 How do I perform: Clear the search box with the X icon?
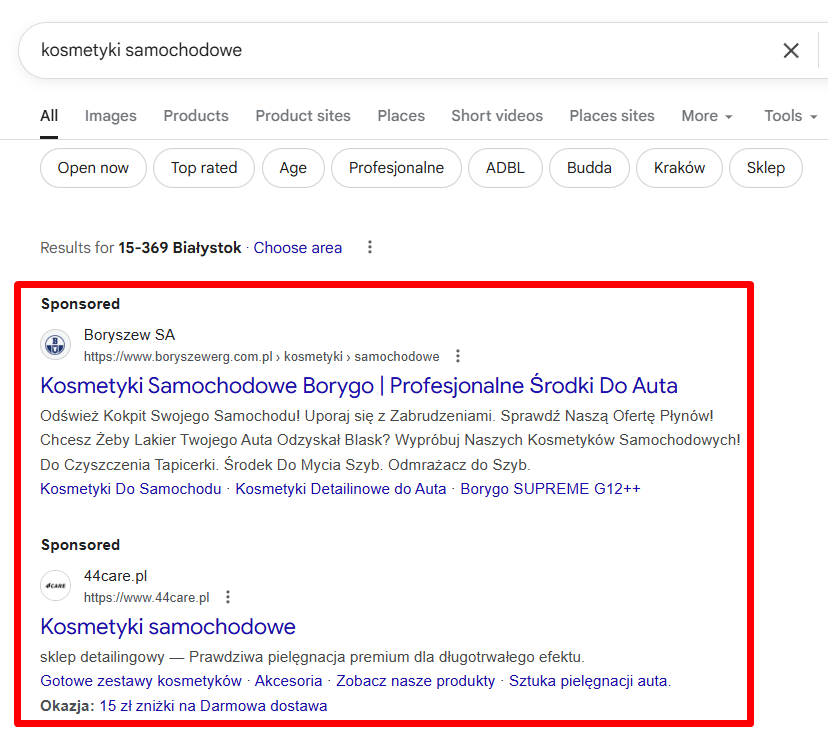790,50
